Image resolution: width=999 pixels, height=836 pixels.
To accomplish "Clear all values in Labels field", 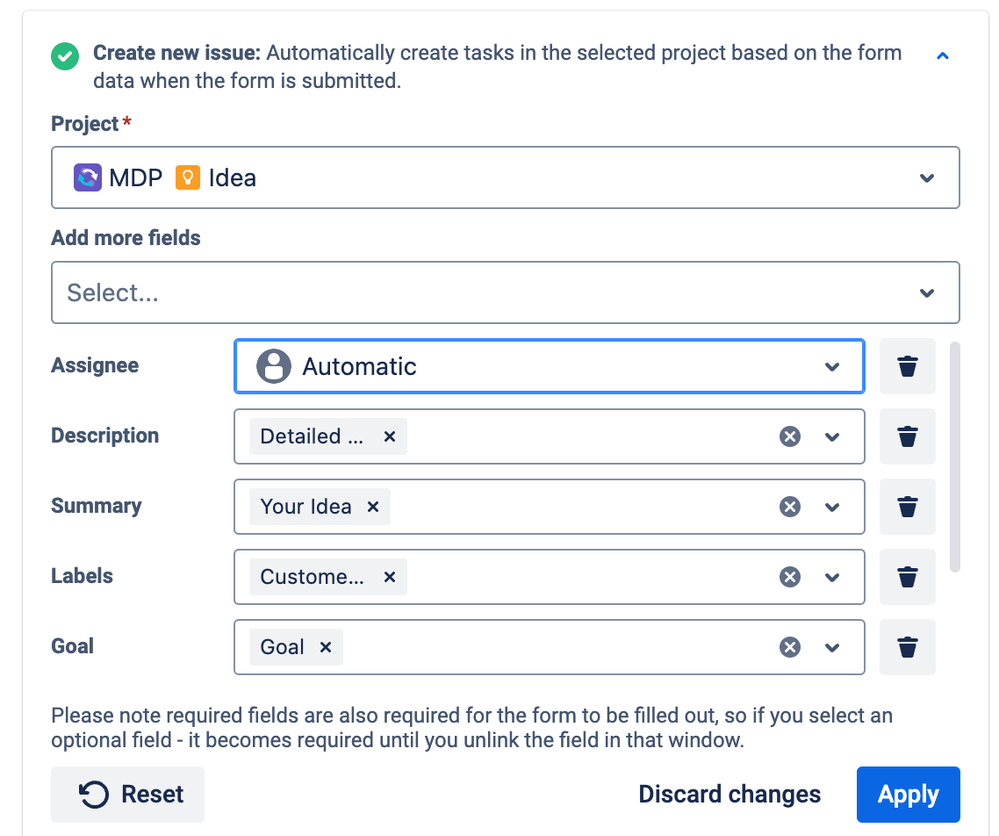I will pyautogui.click(x=790, y=576).
